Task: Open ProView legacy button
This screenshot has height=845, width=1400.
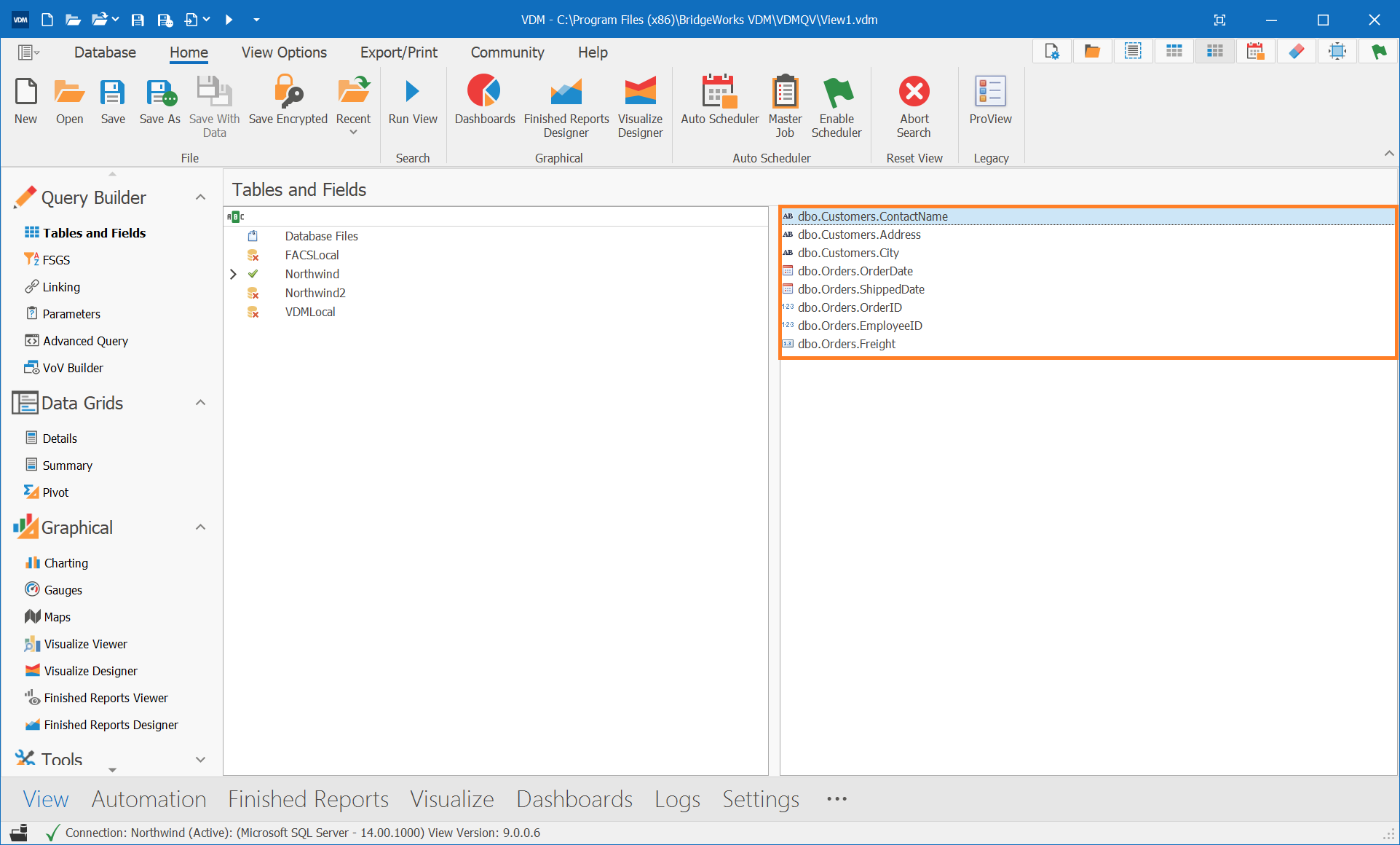Action: tap(990, 102)
